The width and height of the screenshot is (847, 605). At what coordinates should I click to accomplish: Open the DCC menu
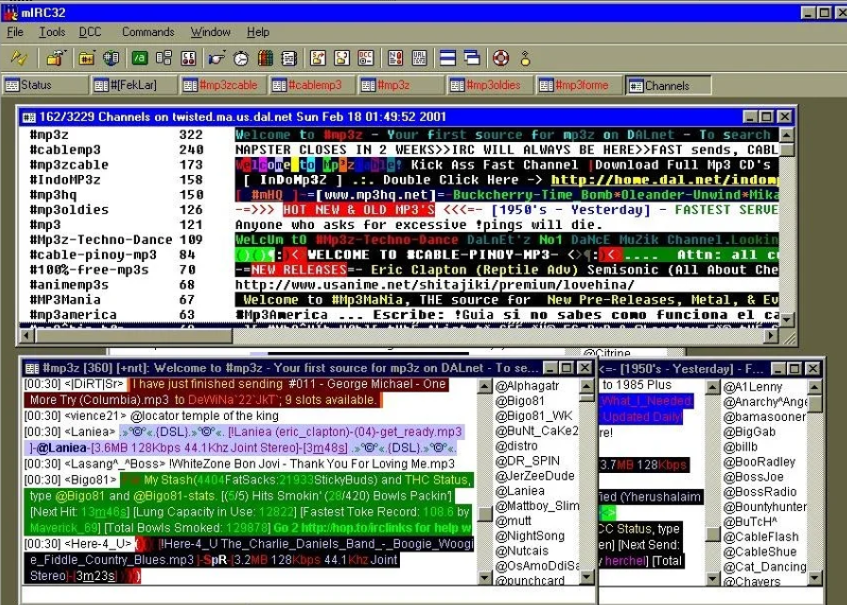click(90, 32)
